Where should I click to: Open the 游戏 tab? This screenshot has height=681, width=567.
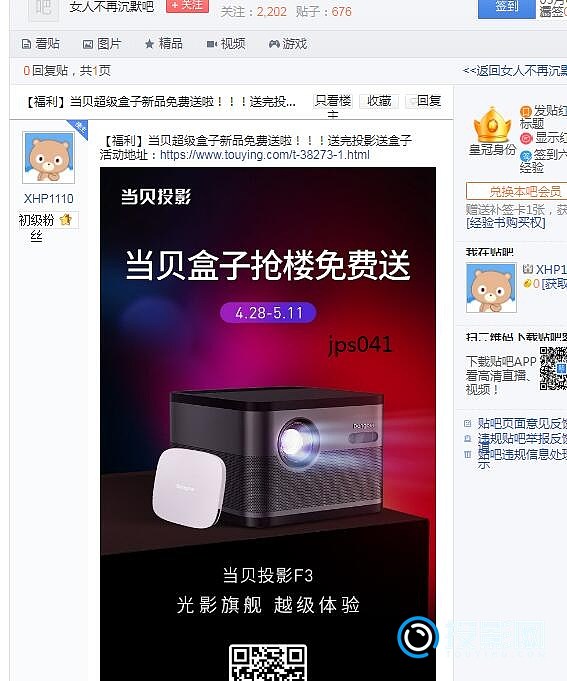coord(288,44)
